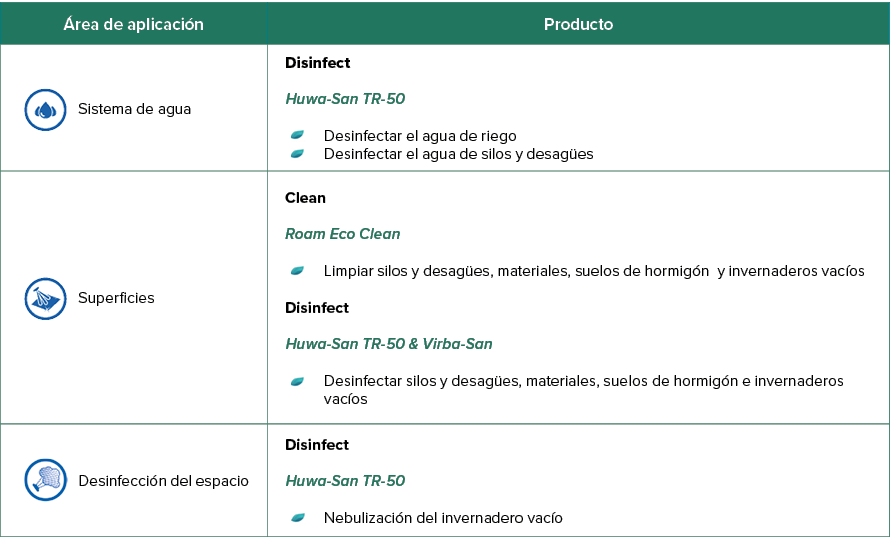Open the Huwa-San TR-50 & Virba-San link
Viewport: 892px width, 543px height.
389,344
